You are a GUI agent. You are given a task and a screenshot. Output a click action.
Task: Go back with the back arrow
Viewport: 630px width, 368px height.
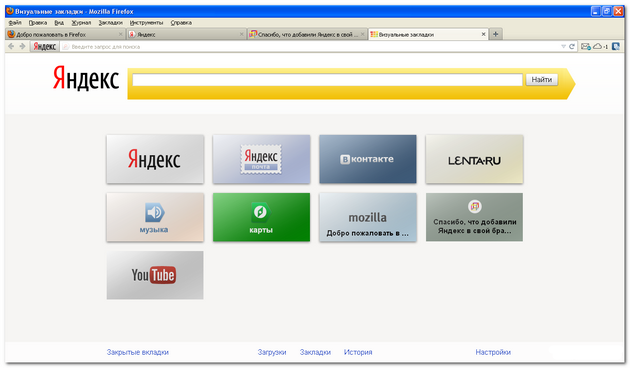(11, 47)
